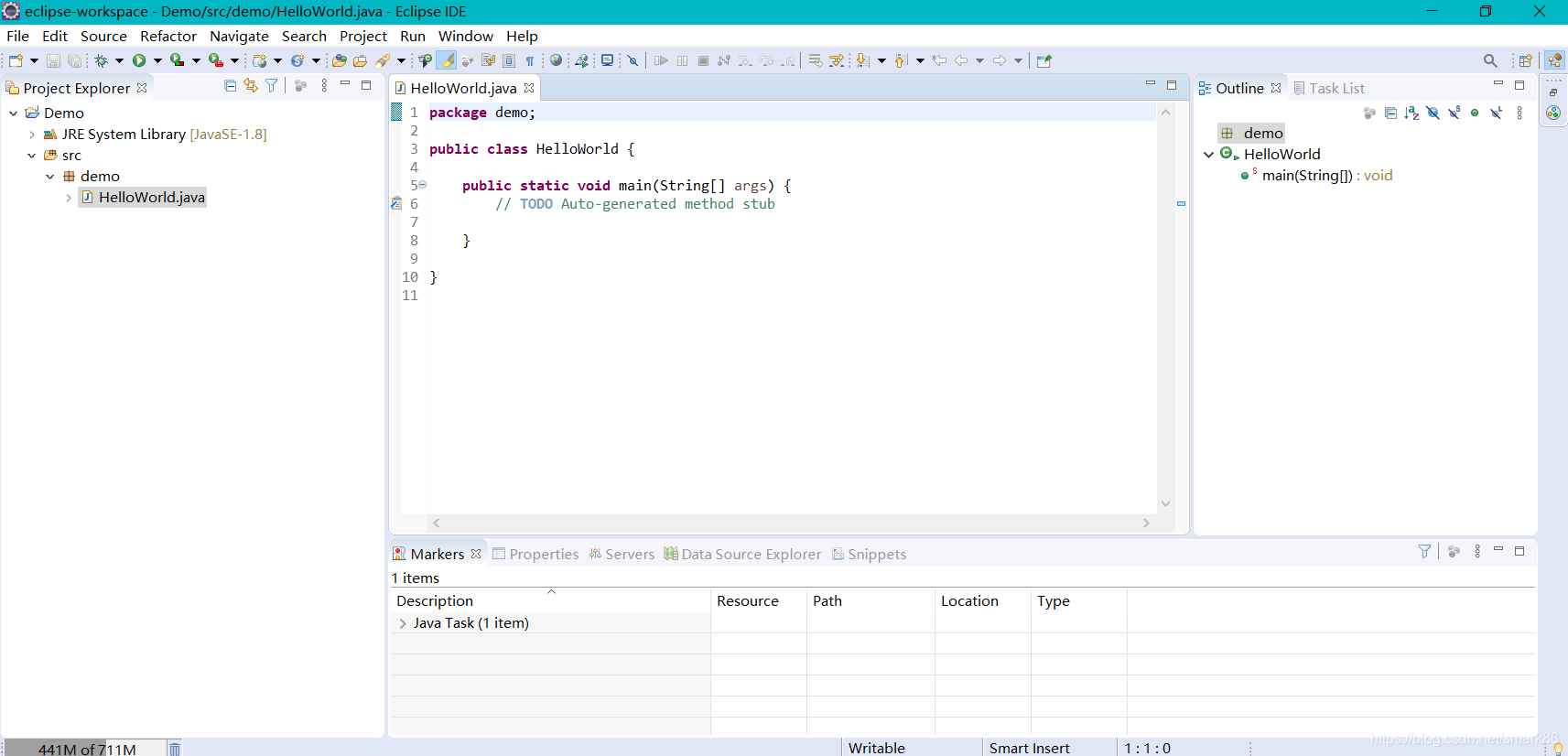Screen dimensions: 1568x756
Task: Click the New Java Class icon
Action: pos(297,60)
